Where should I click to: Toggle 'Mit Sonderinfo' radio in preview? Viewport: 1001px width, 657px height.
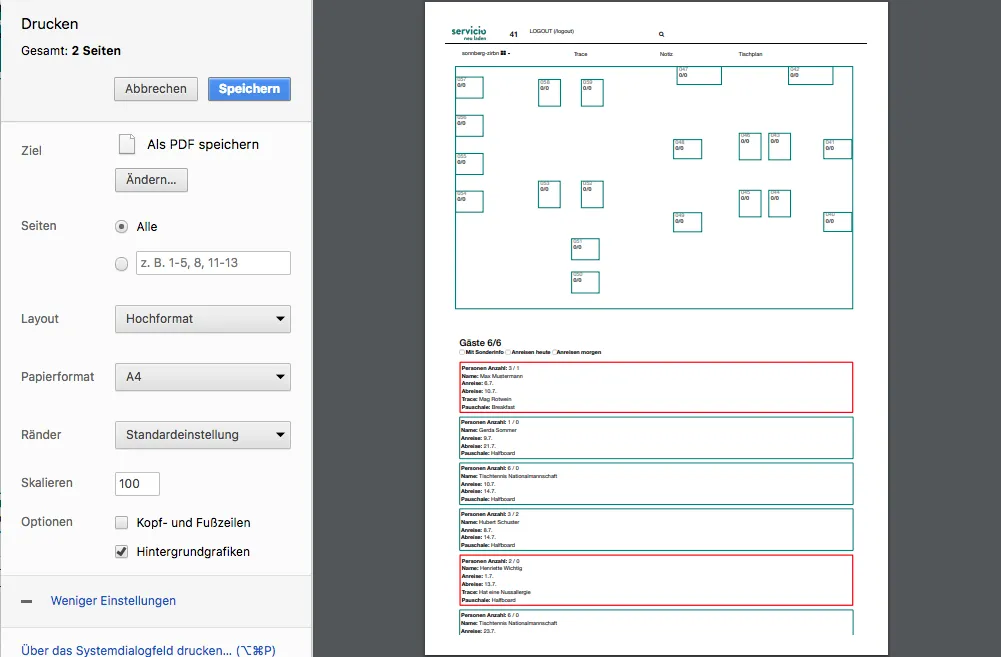coord(462,352)
